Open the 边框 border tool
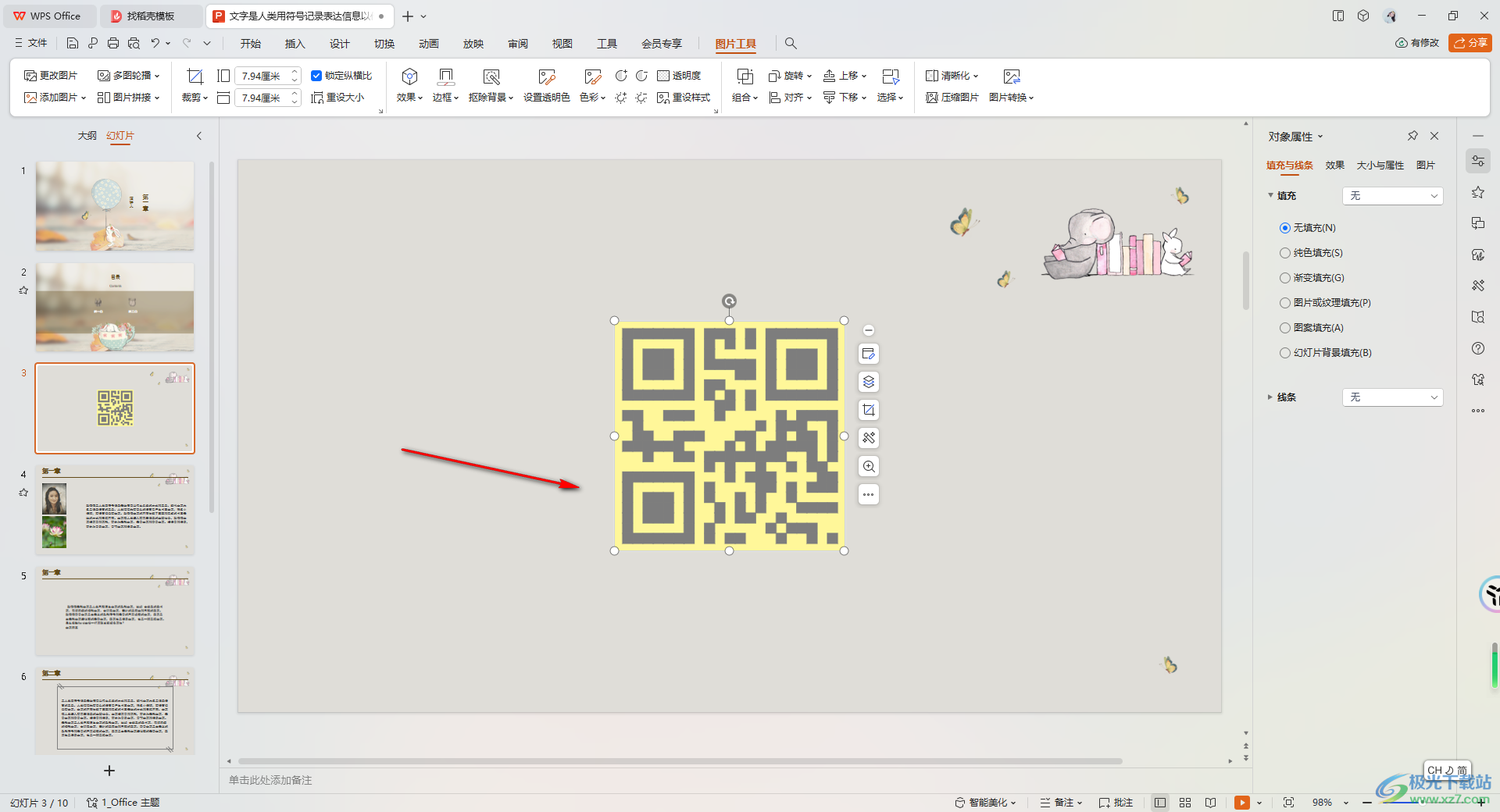 pyautogui.click(x=445, y=86)
